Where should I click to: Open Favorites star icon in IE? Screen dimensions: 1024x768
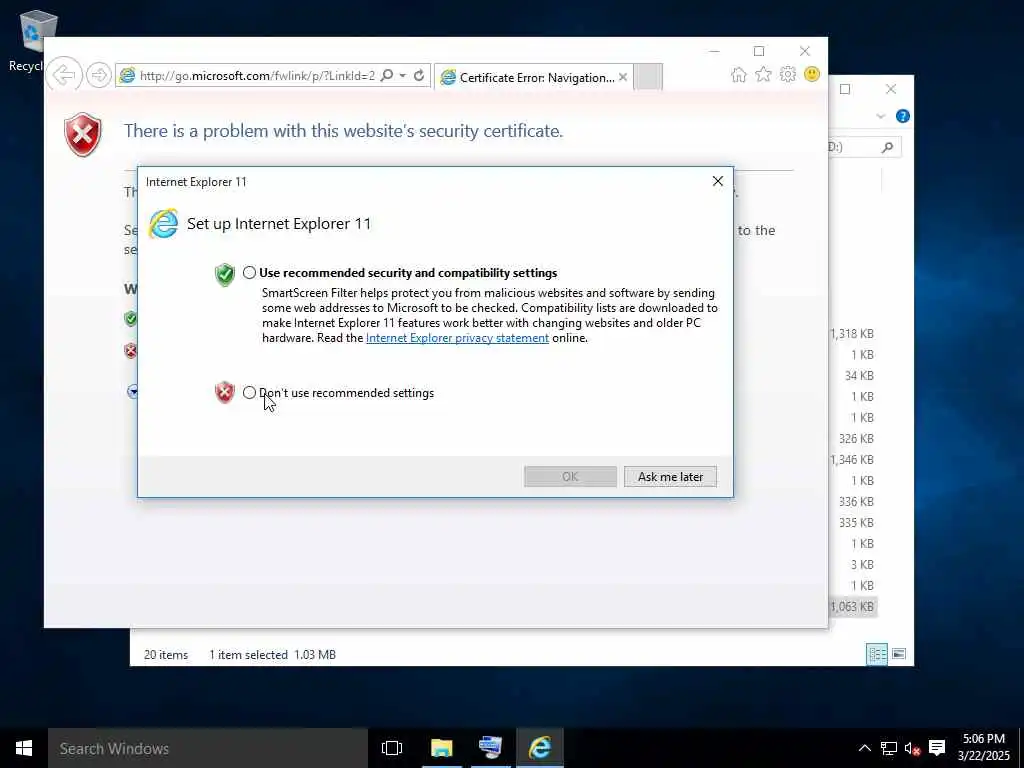click(763, 74)
